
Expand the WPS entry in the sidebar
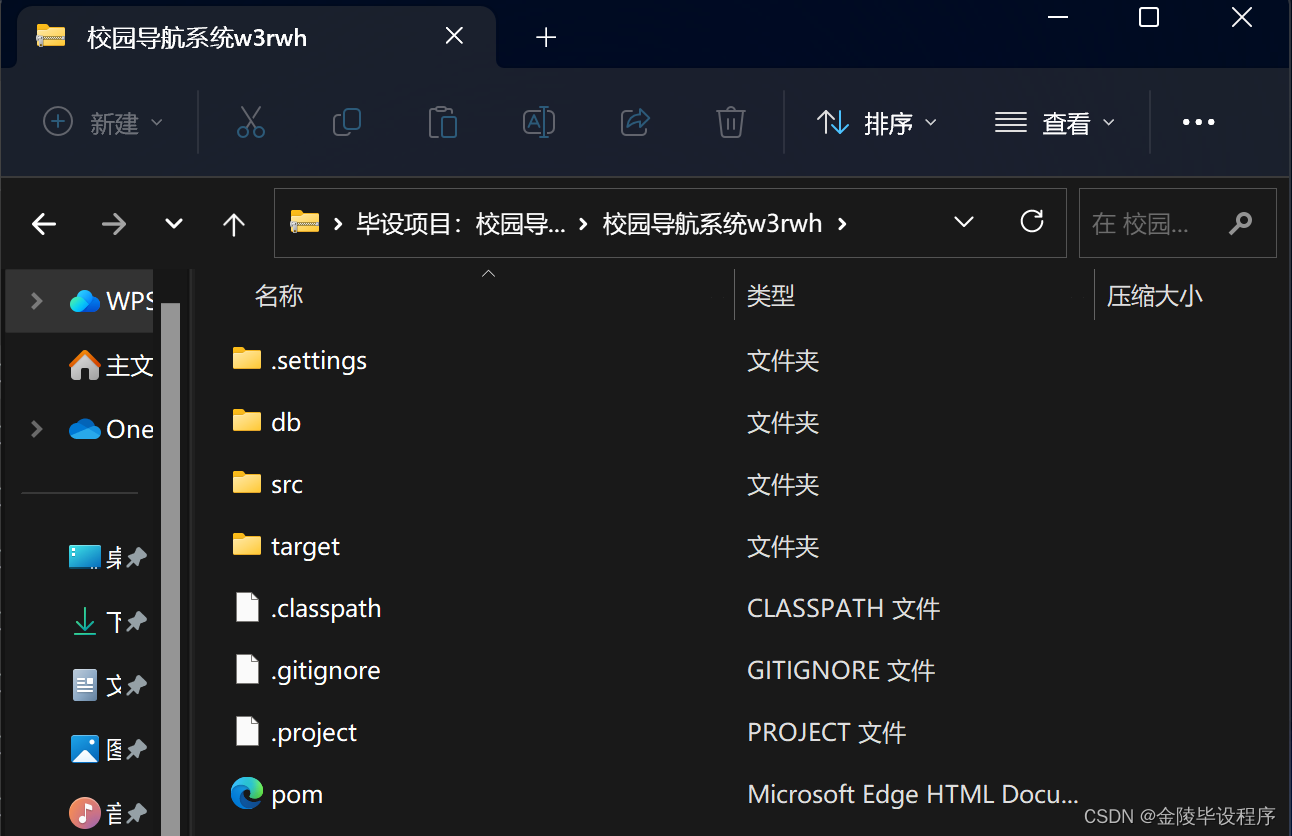[36, 299]
